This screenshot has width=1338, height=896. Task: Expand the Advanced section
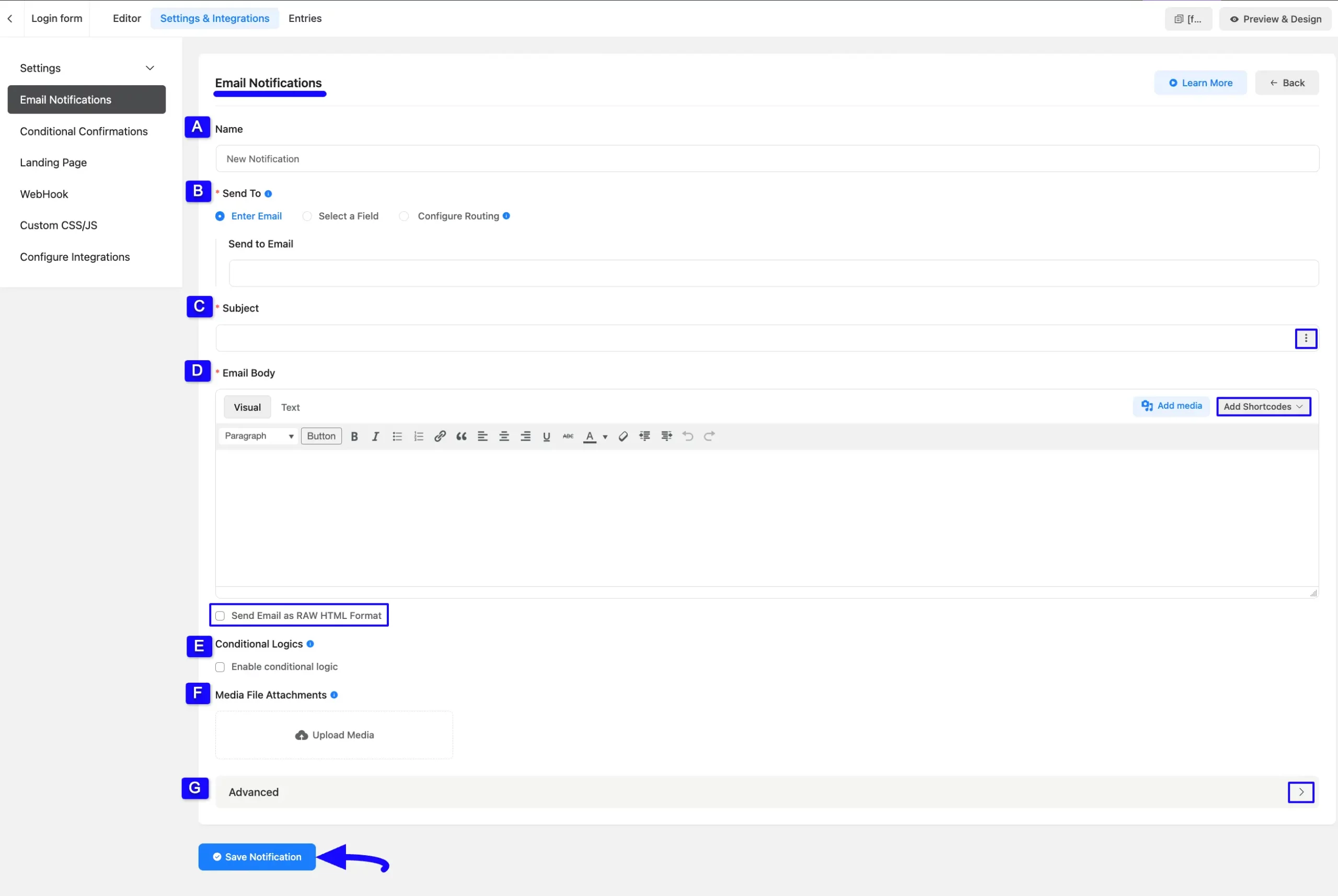pyautogui.click(x=1301, y=792)
